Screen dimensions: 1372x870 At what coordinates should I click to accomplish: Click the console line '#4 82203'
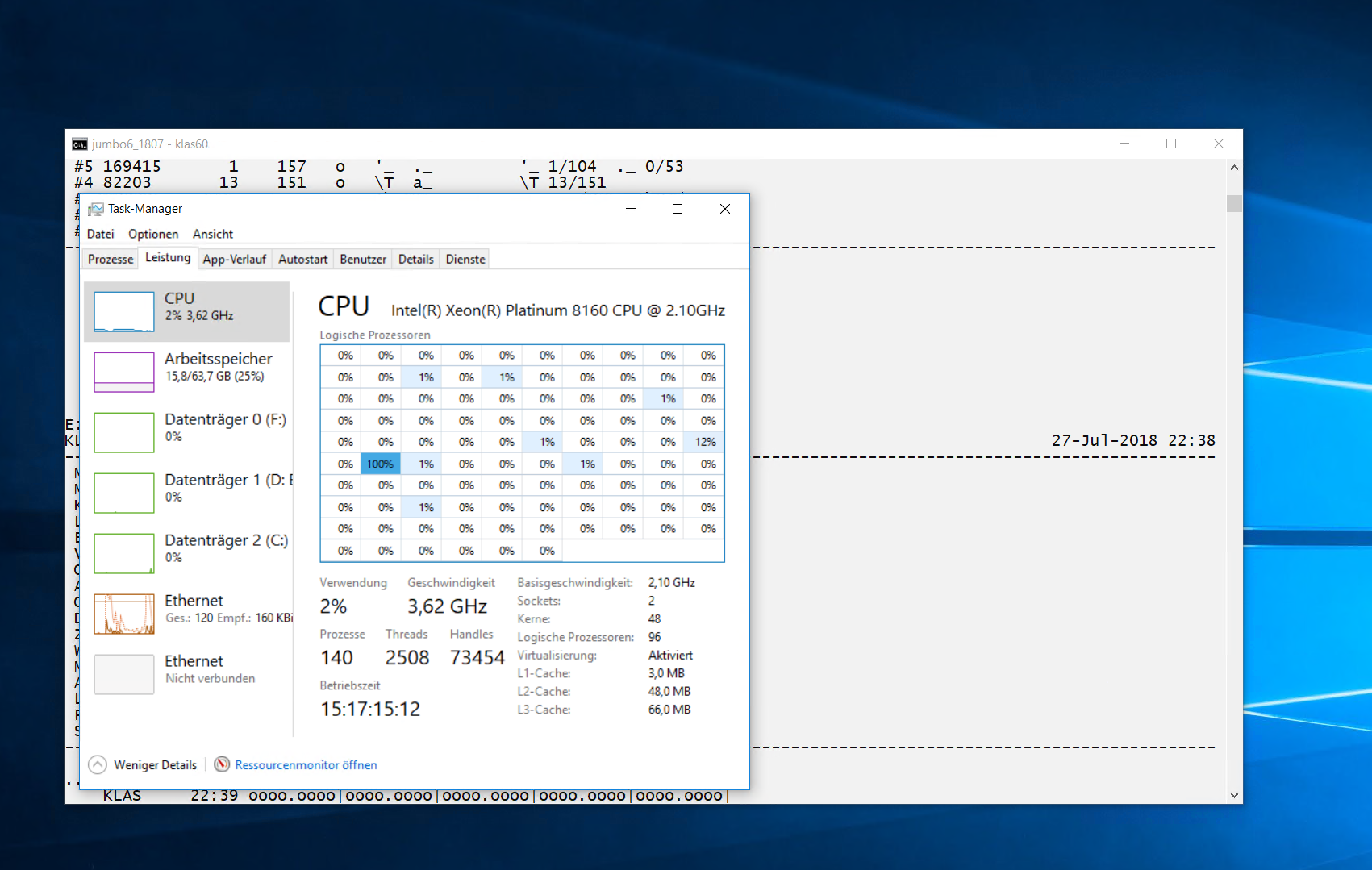pyautogui.click(x=113, y=183)
